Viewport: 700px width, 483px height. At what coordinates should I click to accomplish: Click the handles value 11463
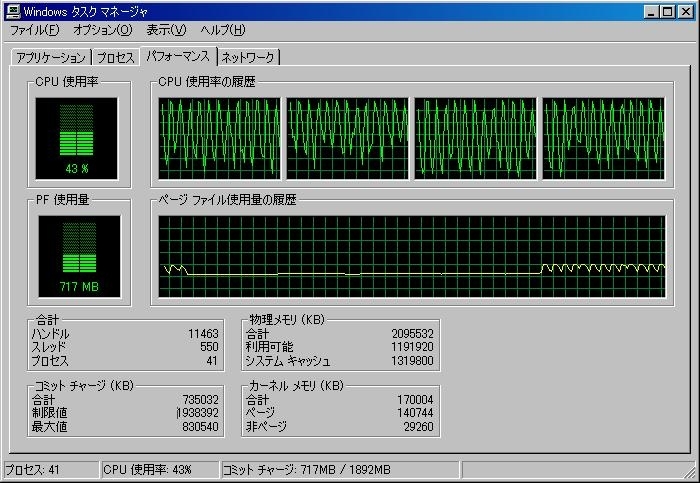point(203,333)
